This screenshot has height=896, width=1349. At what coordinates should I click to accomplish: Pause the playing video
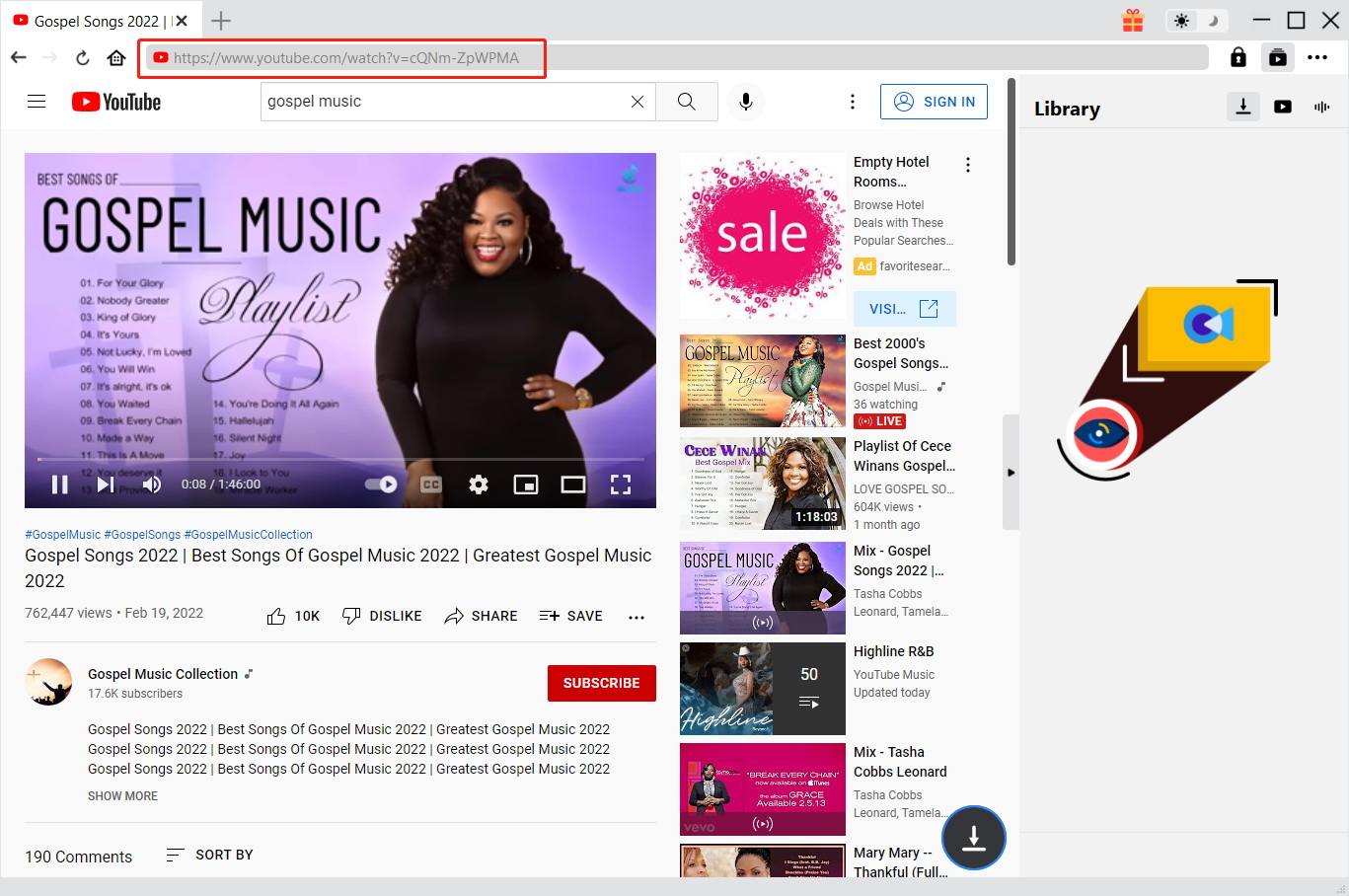60,485
